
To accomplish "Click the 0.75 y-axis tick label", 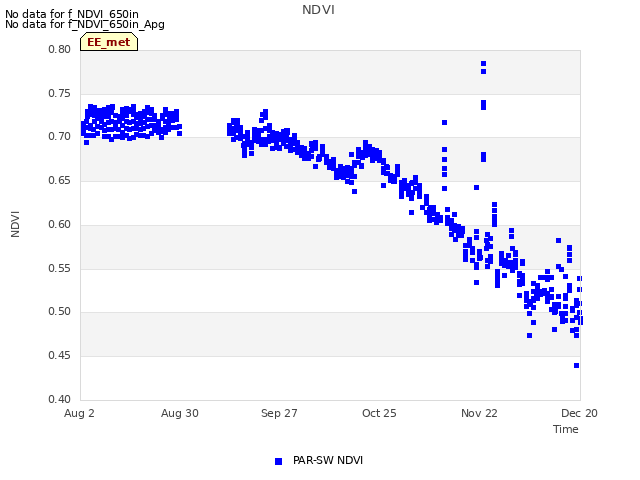I will tap(60, 93).
